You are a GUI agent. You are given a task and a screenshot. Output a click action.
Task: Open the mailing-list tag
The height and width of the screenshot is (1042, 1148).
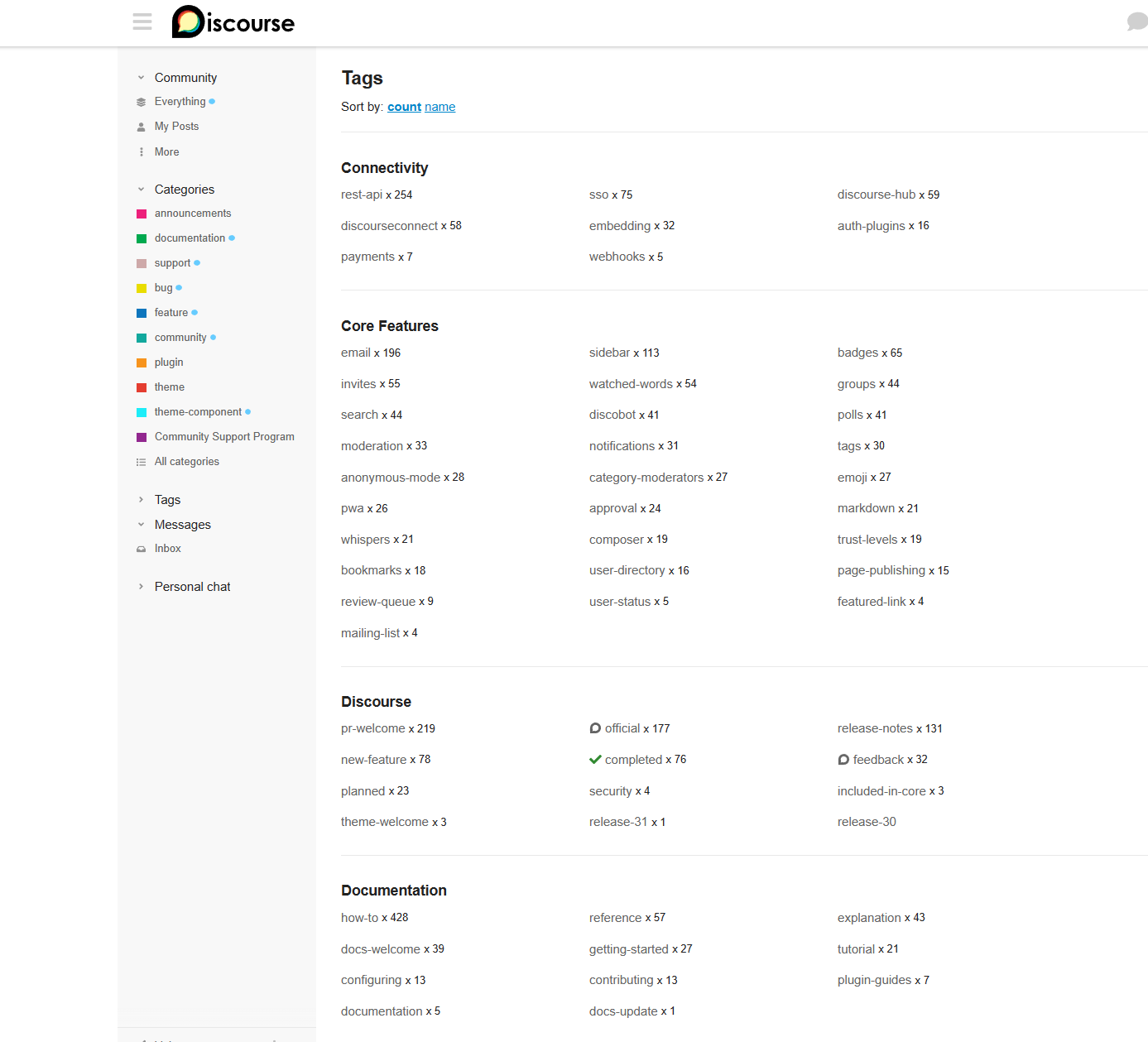point(370,633)
